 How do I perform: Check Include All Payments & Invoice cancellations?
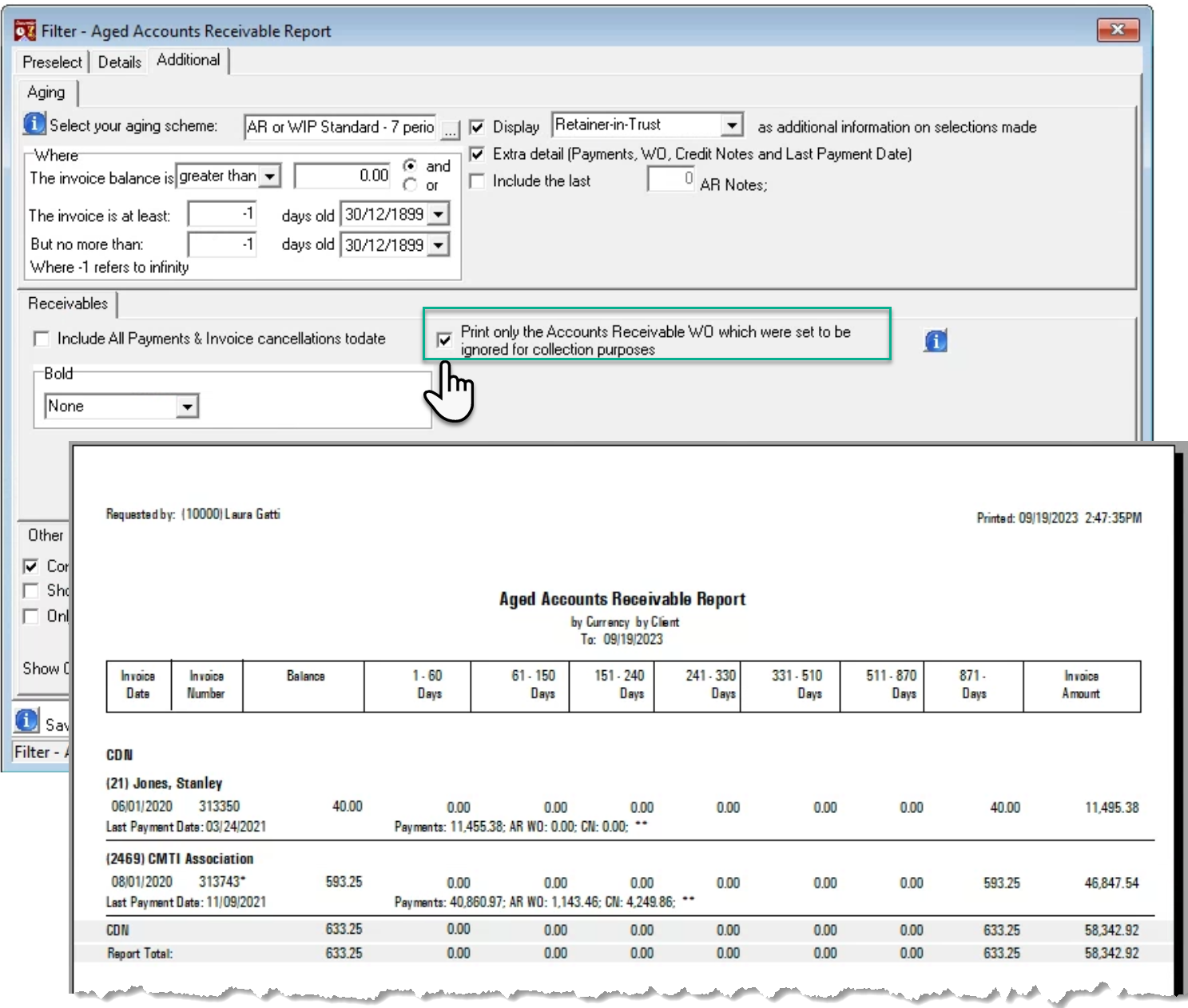(x=42, y=339)
